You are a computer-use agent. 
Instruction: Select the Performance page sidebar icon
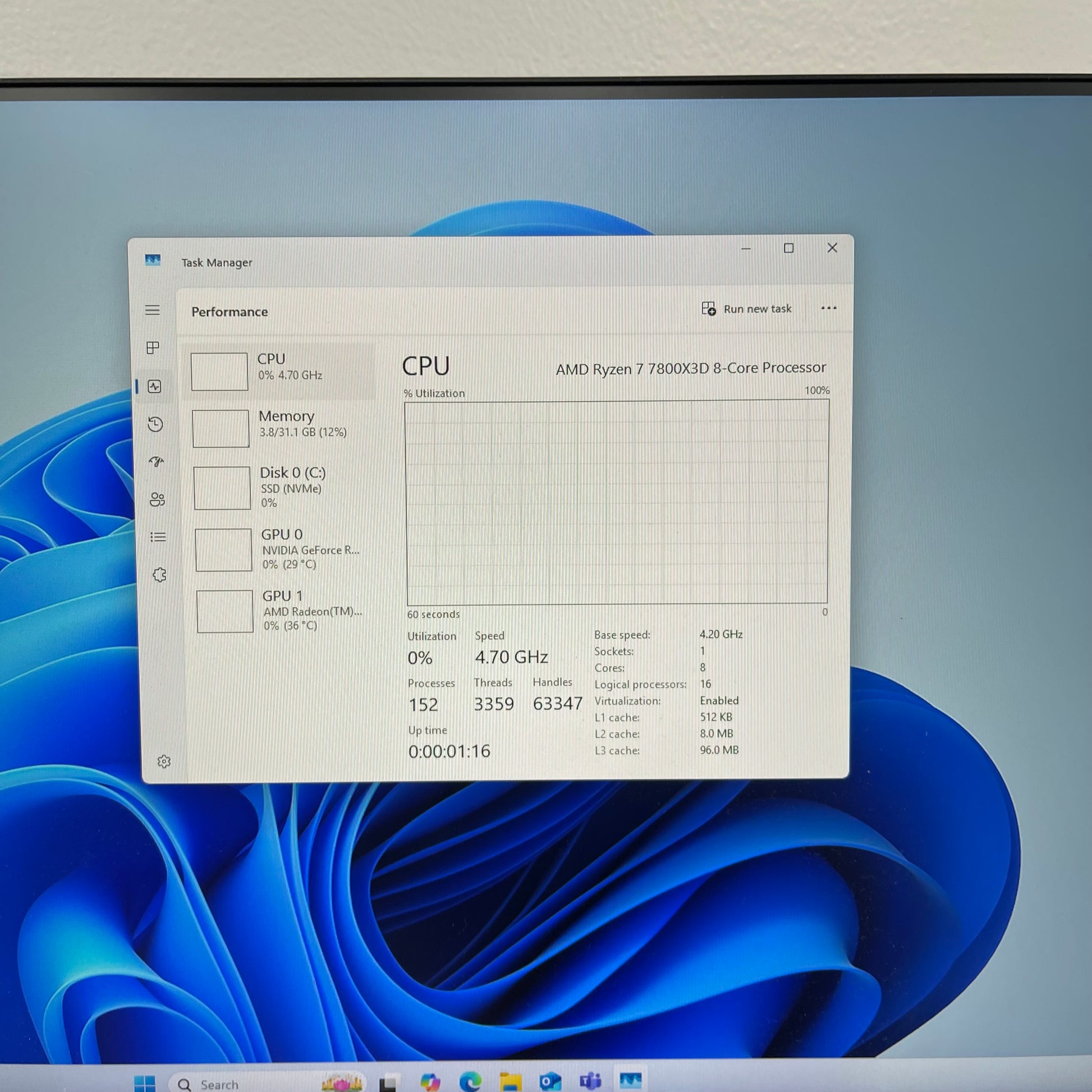pos(154,387)
